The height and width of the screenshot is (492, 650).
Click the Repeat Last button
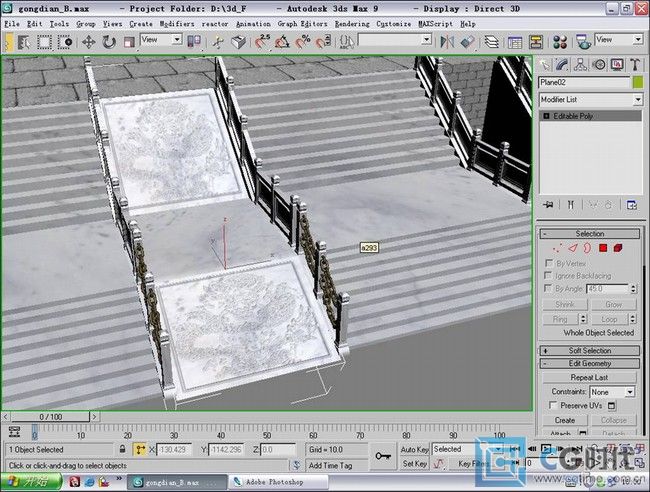pos(589,378)
